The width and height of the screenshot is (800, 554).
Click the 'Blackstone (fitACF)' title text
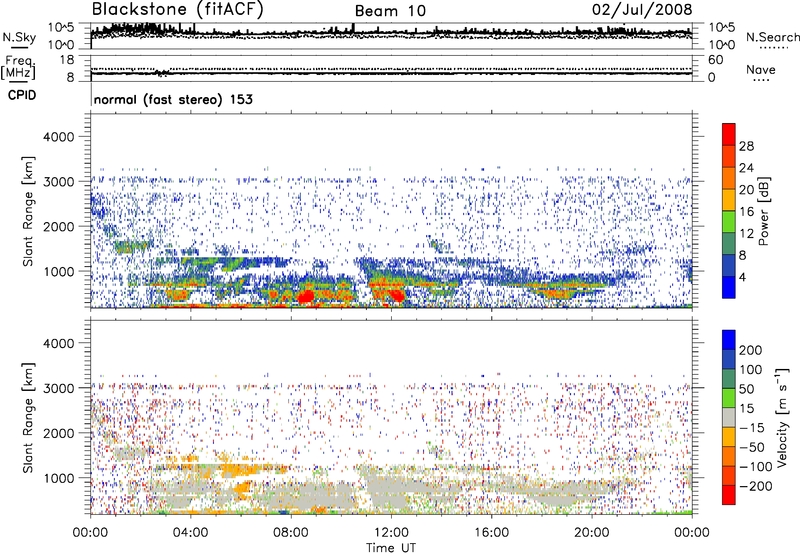pos(178,10)
